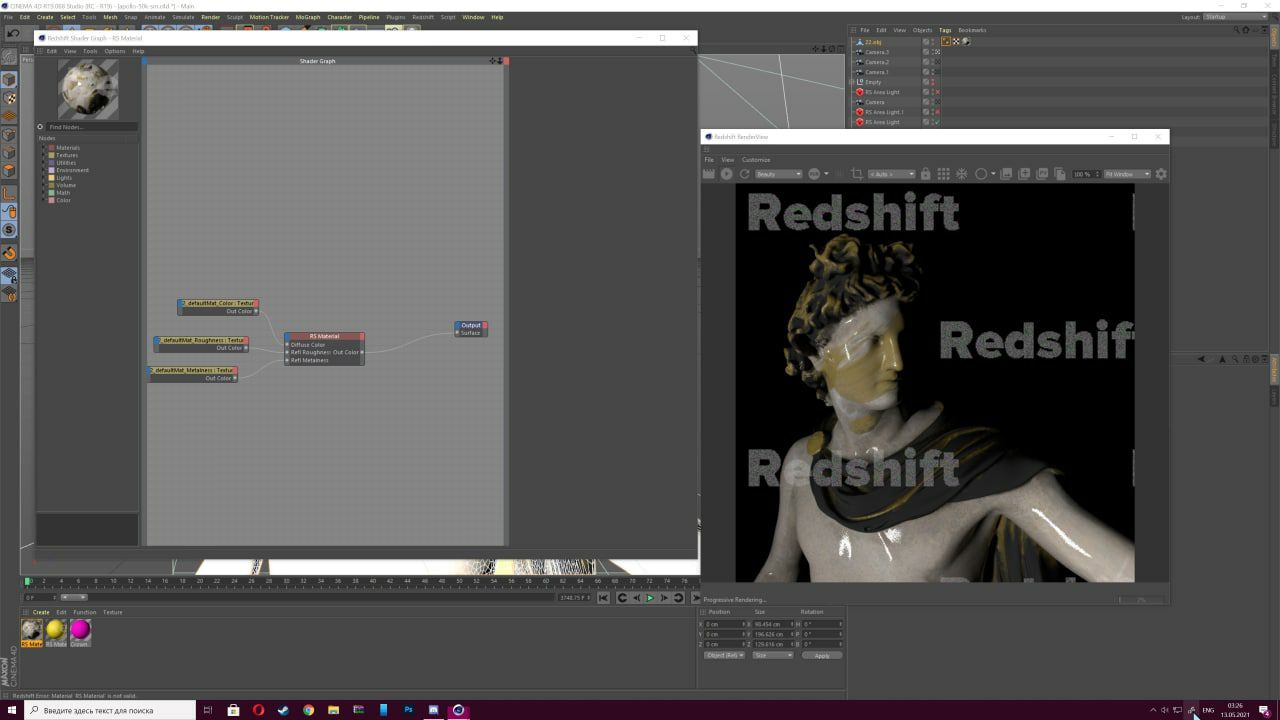1280x720 pixels.
Task: Click the copy document icon in RenderView
Action: coord(1060,174)
